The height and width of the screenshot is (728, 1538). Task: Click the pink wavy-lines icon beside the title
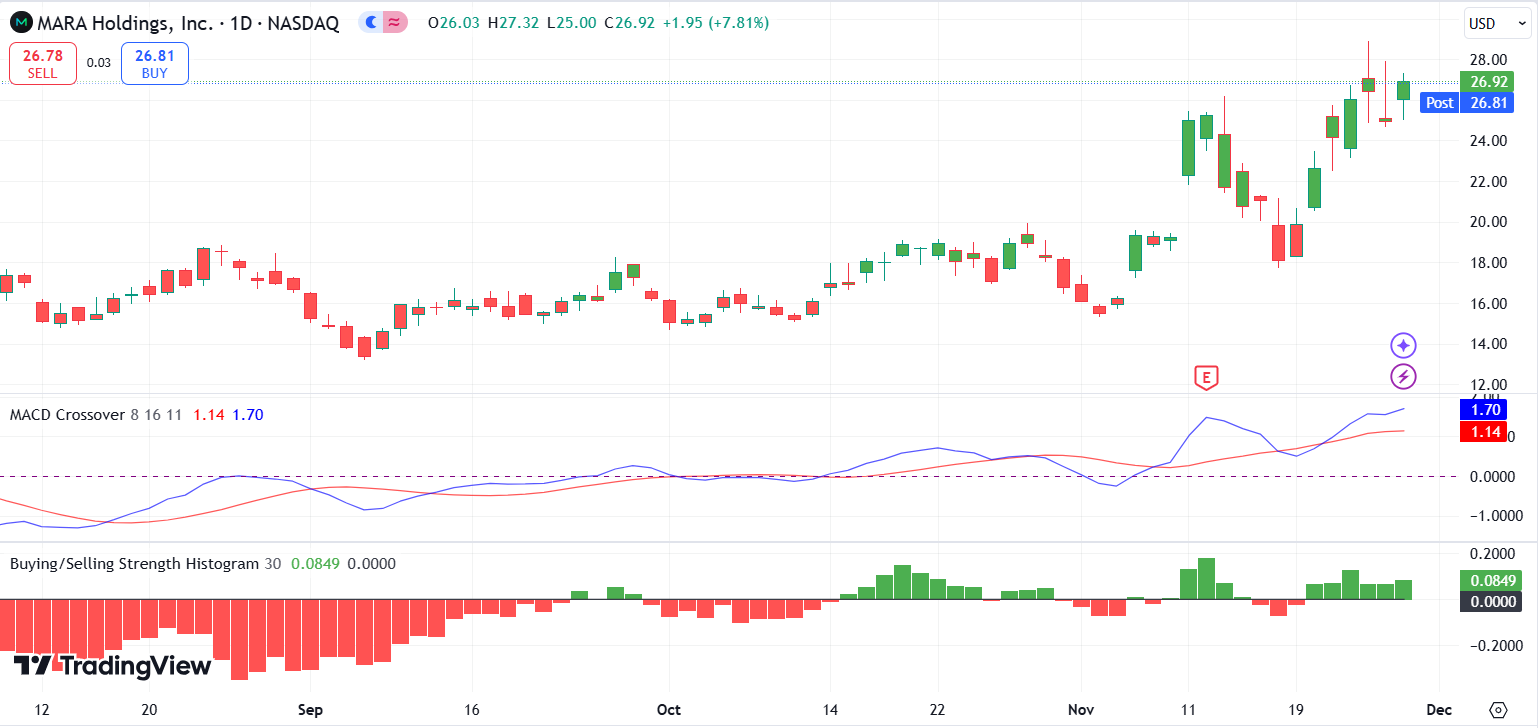click(395, 22)
